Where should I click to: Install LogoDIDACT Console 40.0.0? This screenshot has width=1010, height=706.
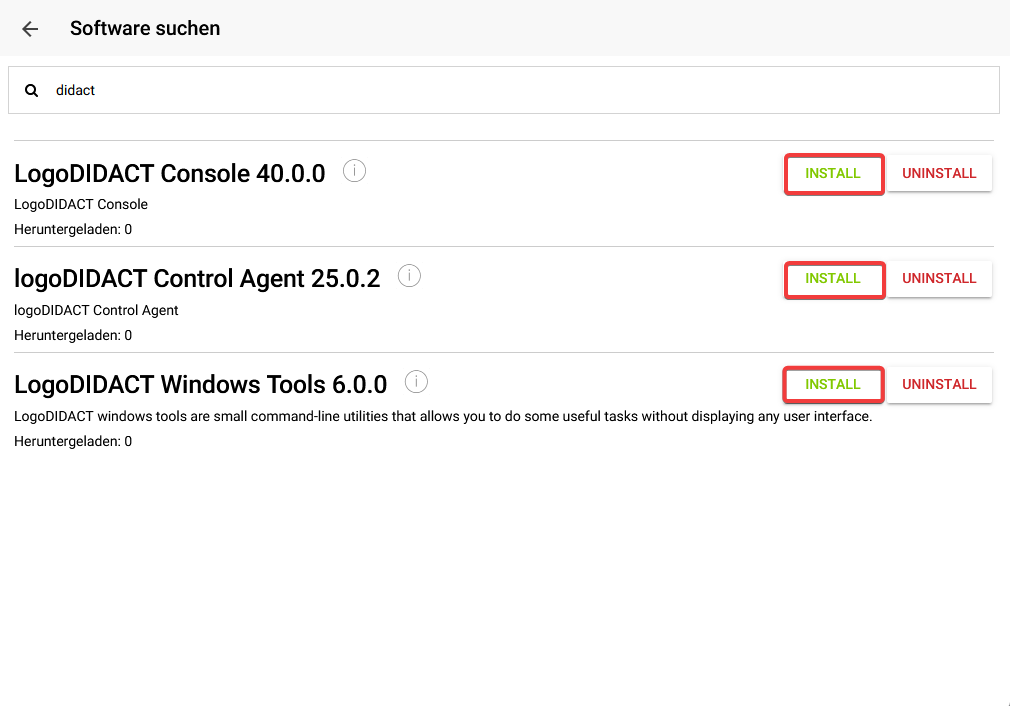coord(834,173)
